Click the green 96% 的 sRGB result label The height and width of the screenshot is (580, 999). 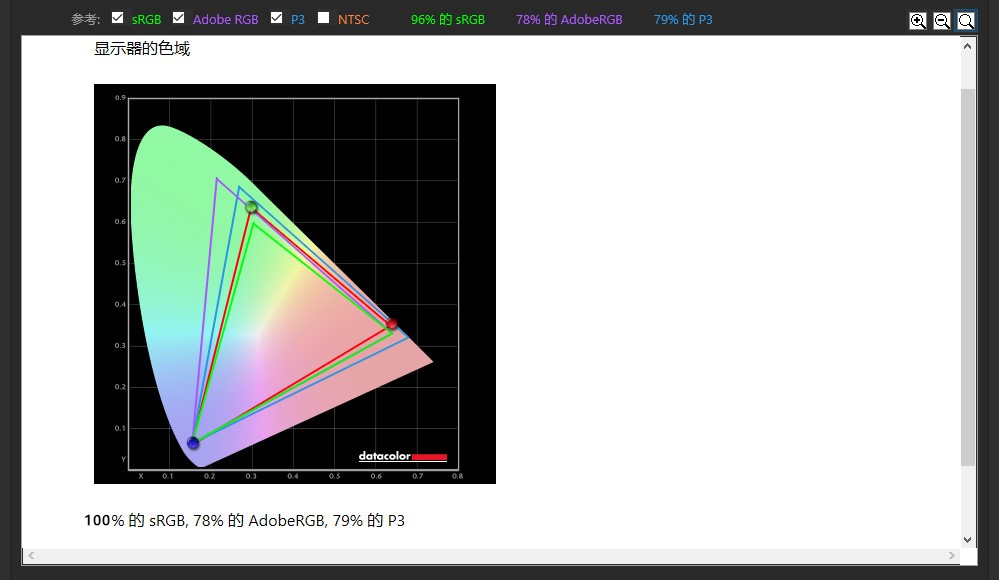[x=447, y=20]
